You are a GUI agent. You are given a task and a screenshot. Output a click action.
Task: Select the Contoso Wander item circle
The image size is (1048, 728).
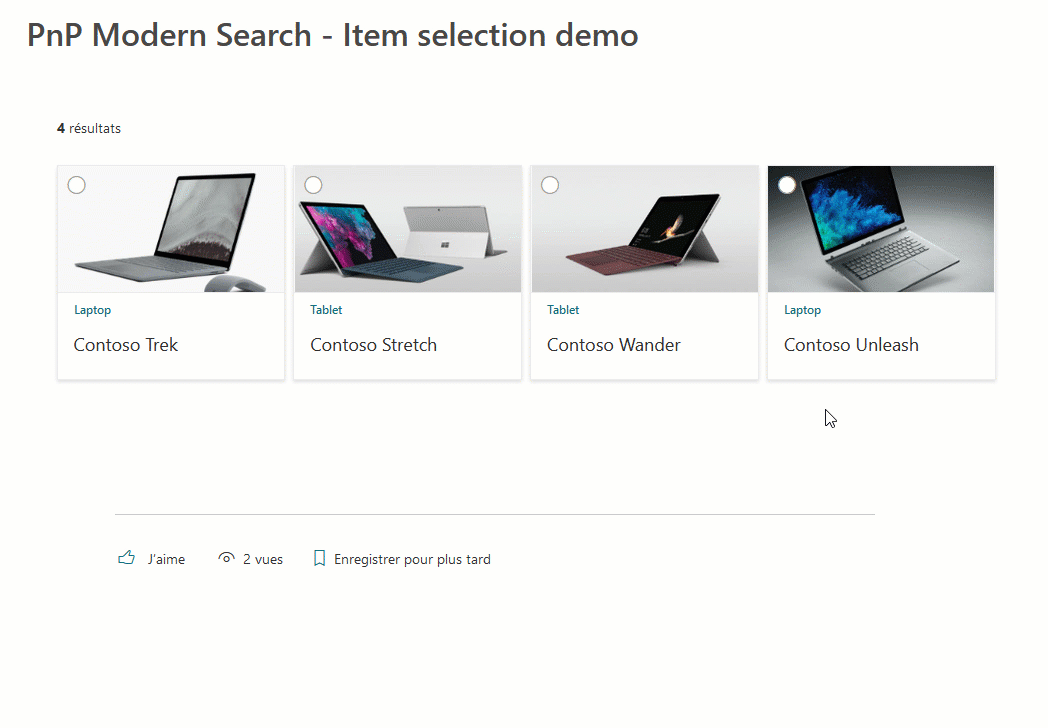pos(550,185)
